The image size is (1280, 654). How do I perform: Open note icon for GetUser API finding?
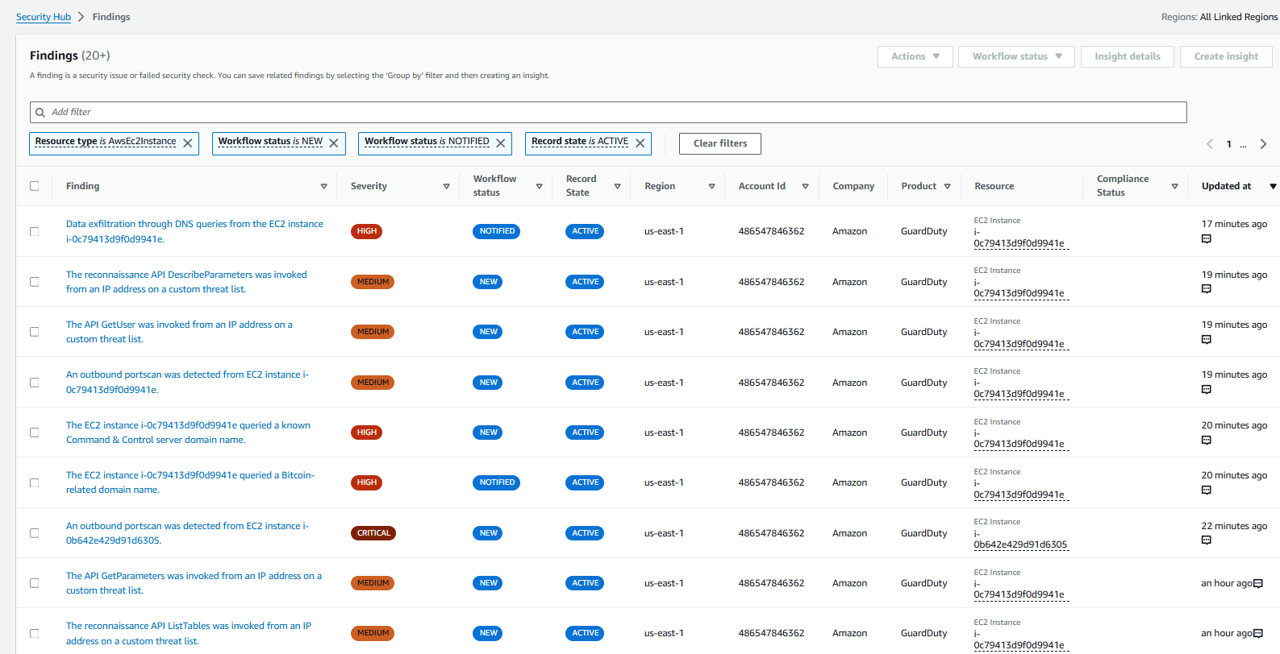coord(1206,339)
